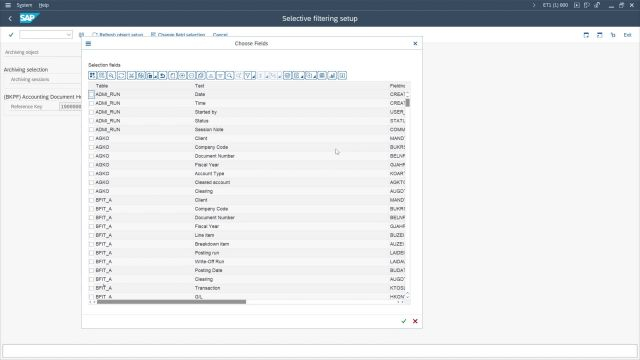Click the scissors Cut icon in the toolbar
This screenshot has width=640, height=360.
[131, 76]
